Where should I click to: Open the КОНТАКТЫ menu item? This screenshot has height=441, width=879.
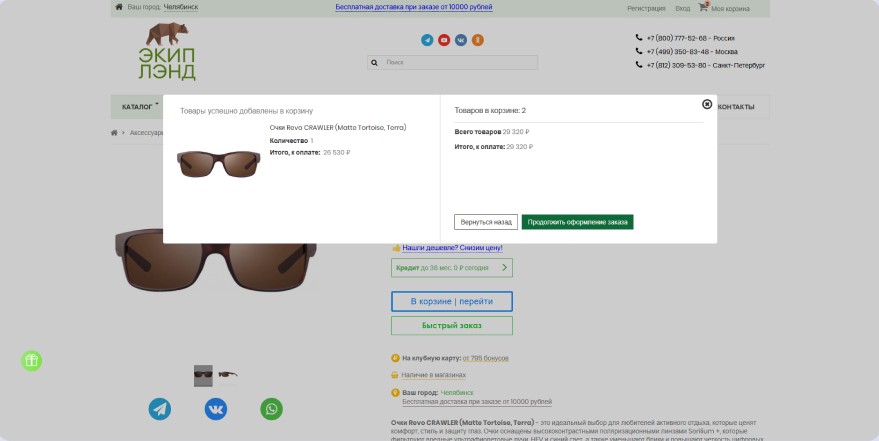[x=736, y=107]
